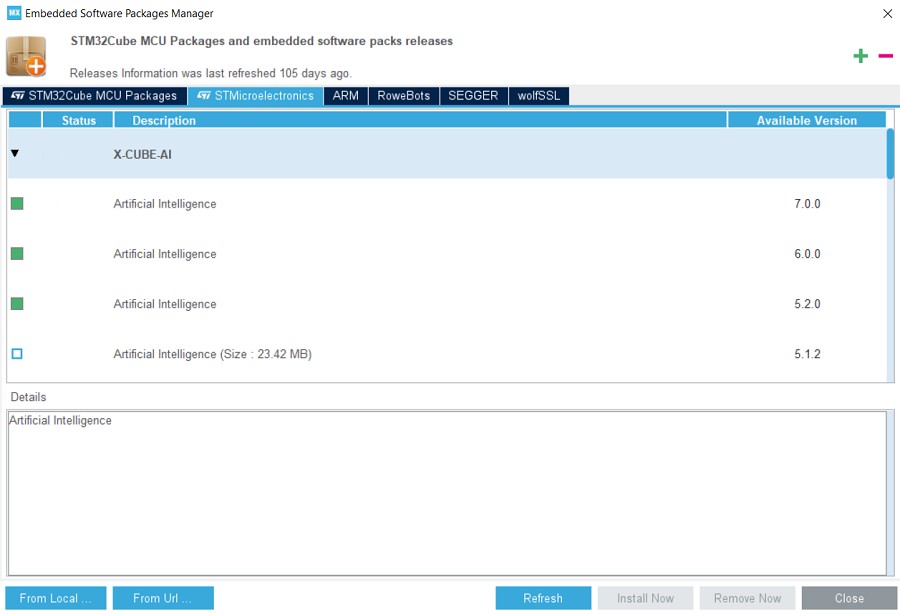Screen dimensions: 900x615
Task: Open the SEGGER tab
Action: (473, 96)
